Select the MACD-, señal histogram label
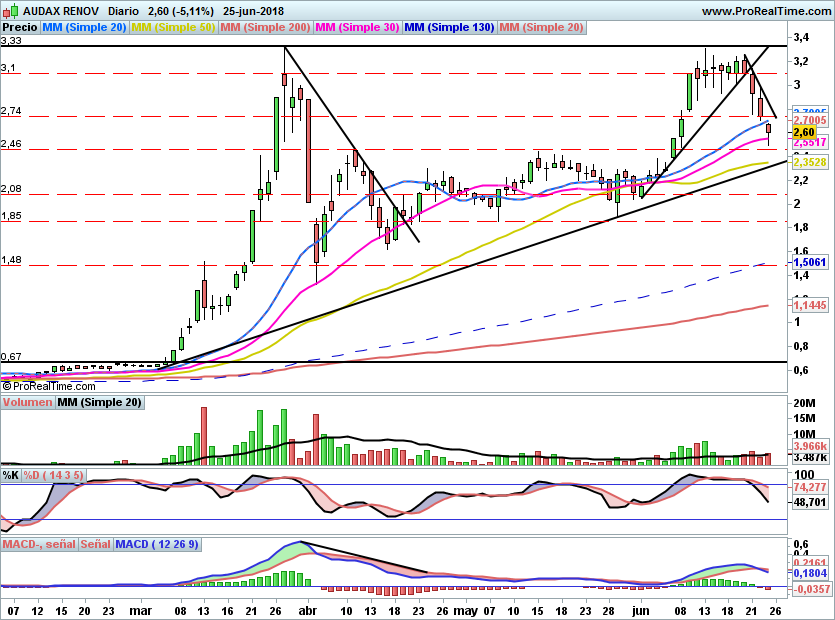Viewport: 835px width, 620px height. [39, 544]
